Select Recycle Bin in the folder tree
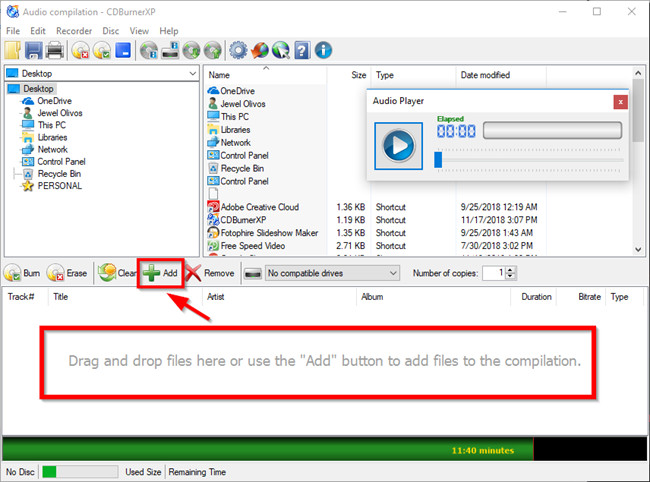 (x=58, y=173)
